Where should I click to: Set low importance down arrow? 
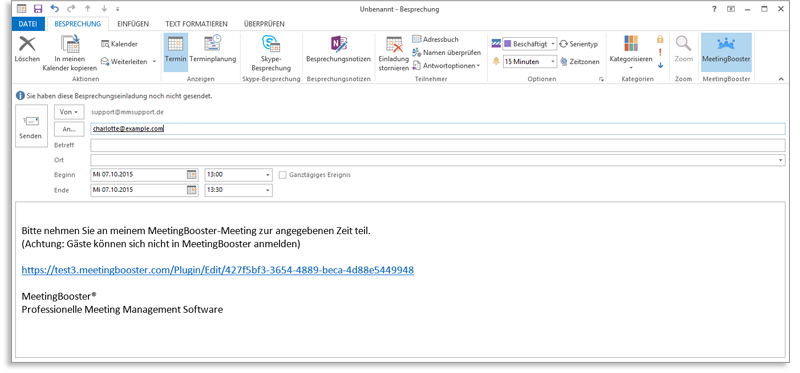660,65
